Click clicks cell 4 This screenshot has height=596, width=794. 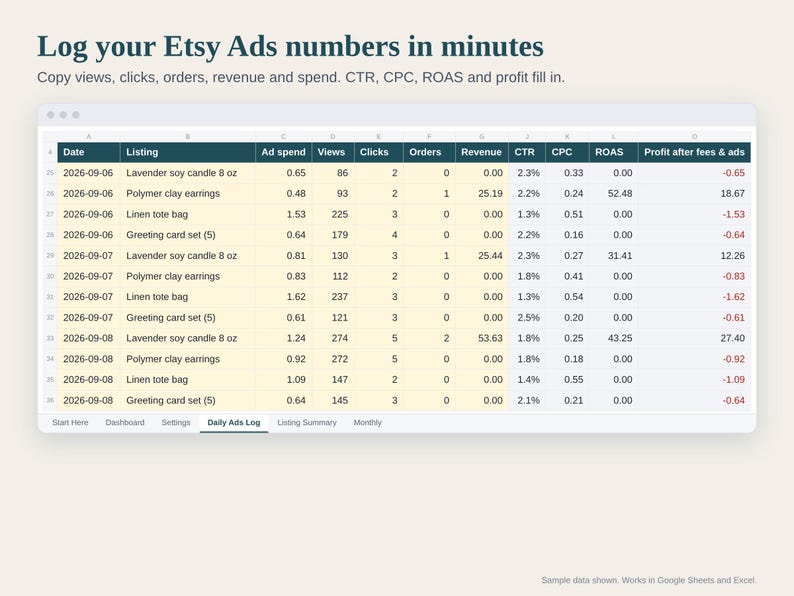tap(378, 235)
